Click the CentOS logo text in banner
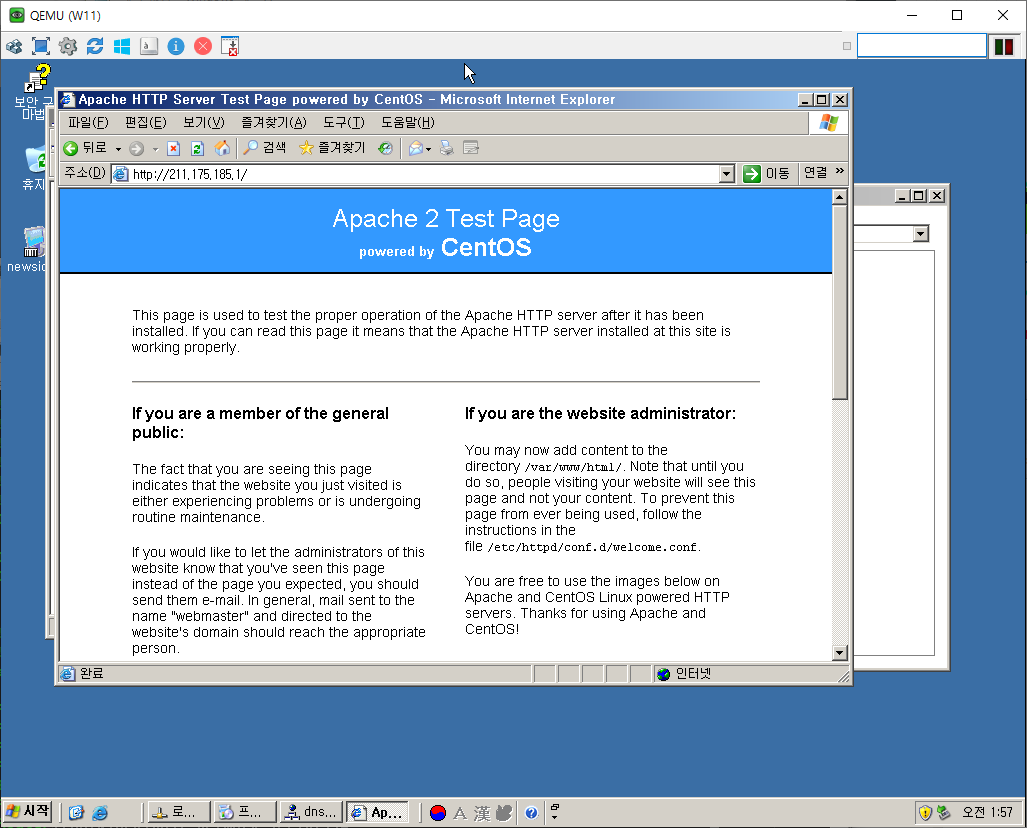The height and width of the screenshot is (828, 1027). (486, 248)
